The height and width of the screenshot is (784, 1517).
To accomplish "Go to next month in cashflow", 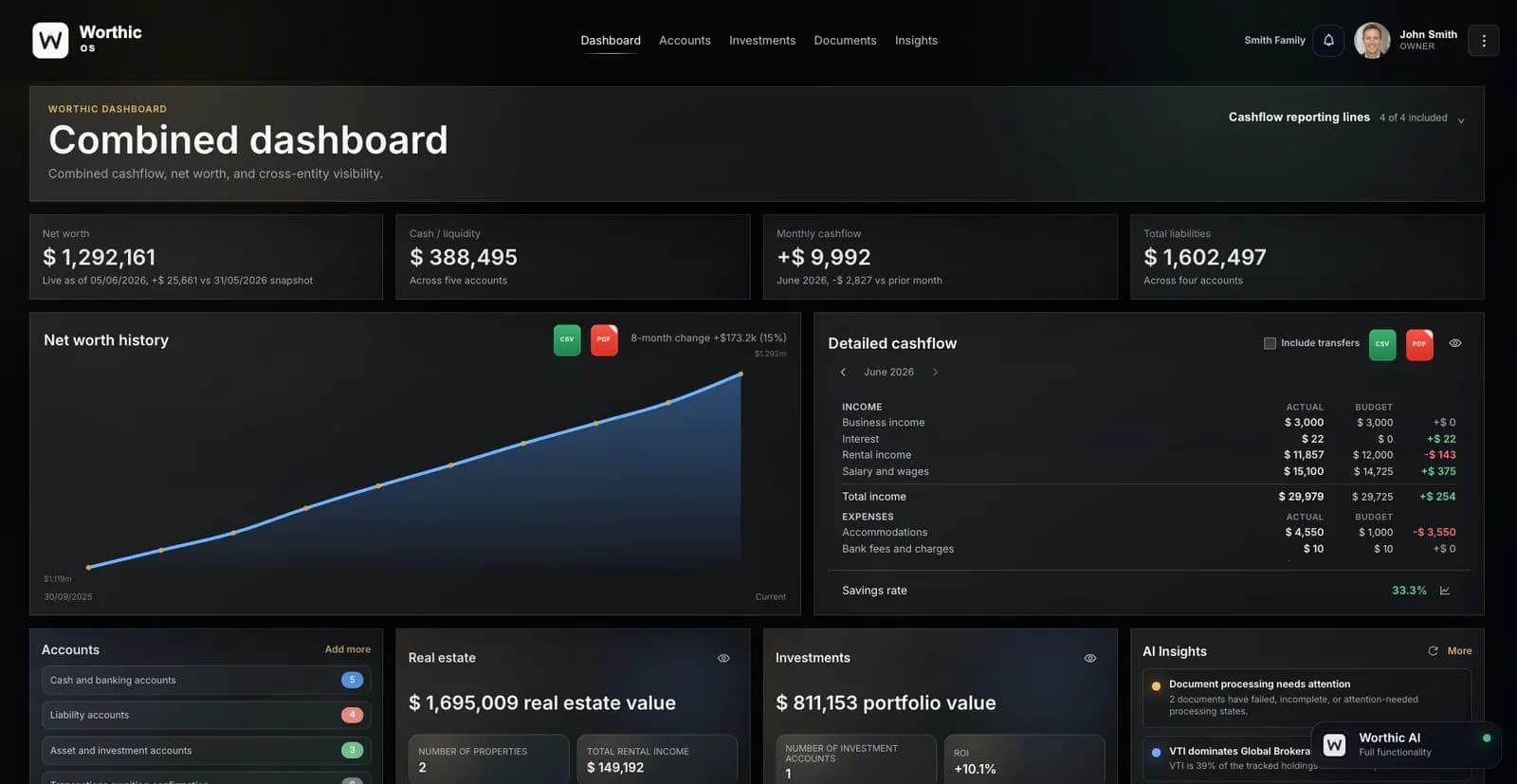I will coord(935,373).
